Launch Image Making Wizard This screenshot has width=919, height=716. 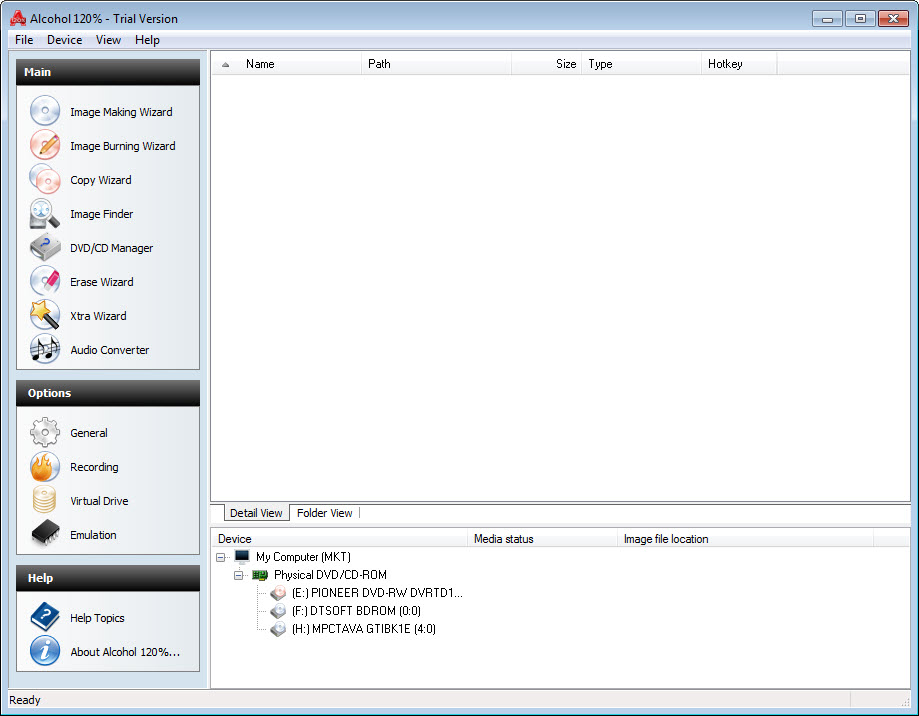[121, 112]
